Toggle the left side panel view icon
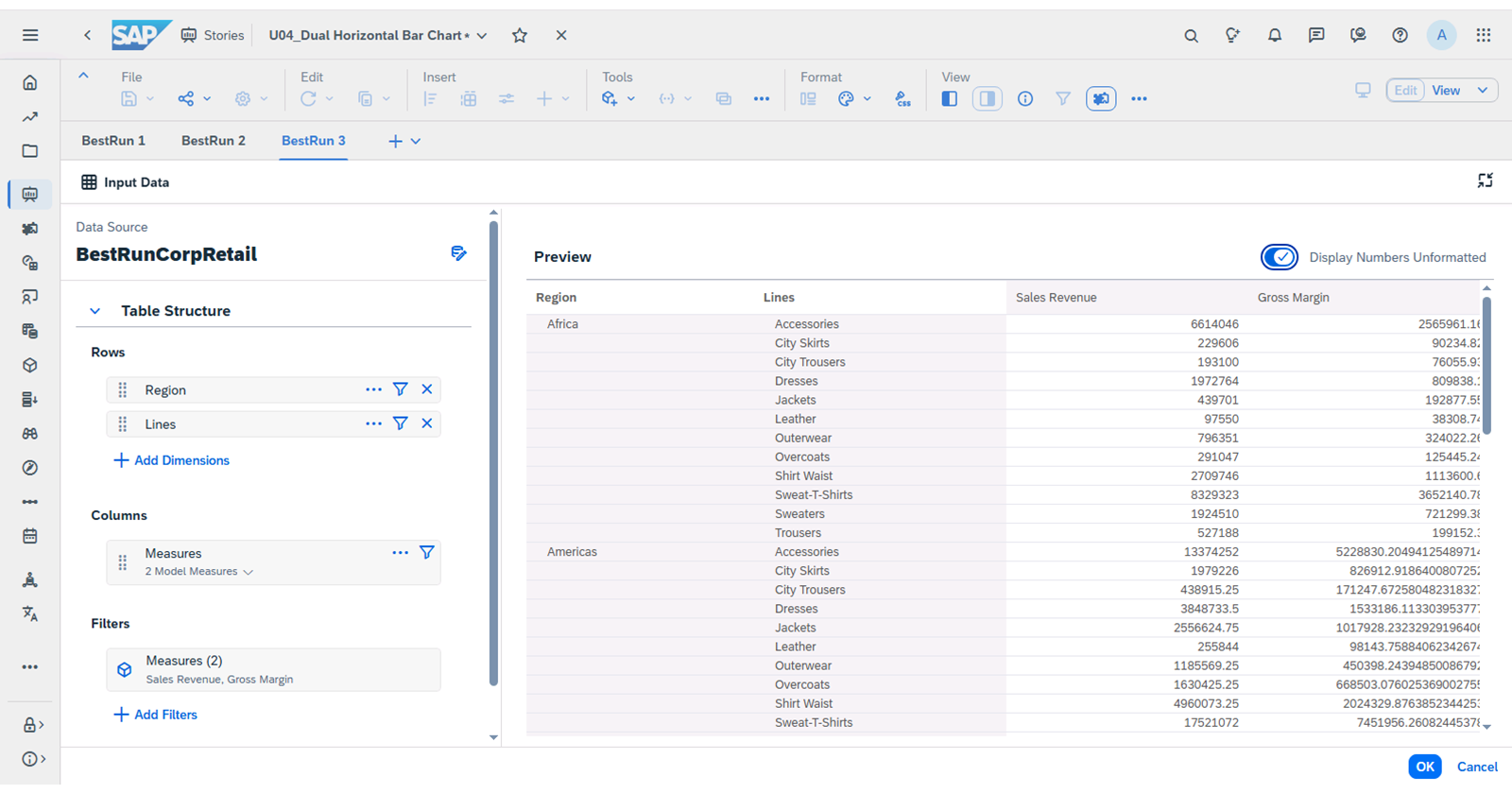 click(950, 98)
